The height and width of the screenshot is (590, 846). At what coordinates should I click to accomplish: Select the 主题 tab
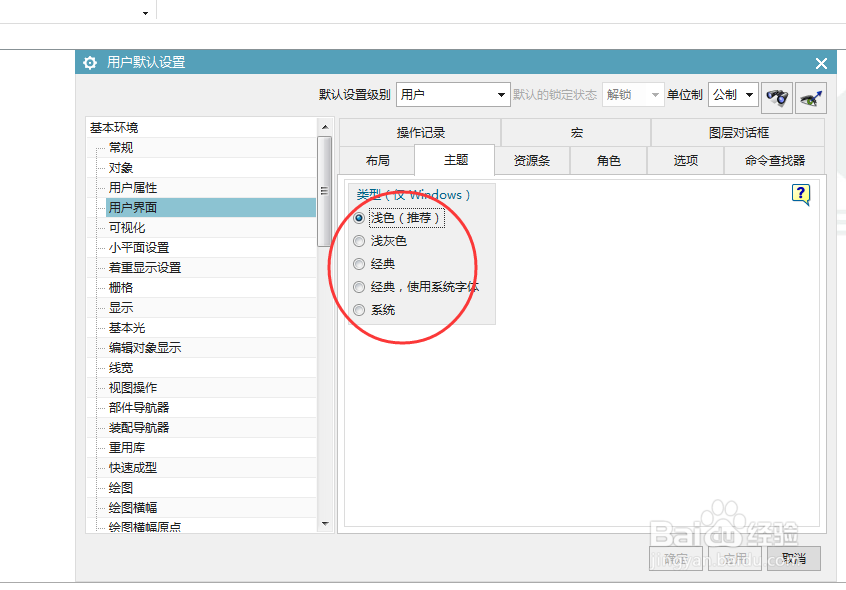pos(455,160)
